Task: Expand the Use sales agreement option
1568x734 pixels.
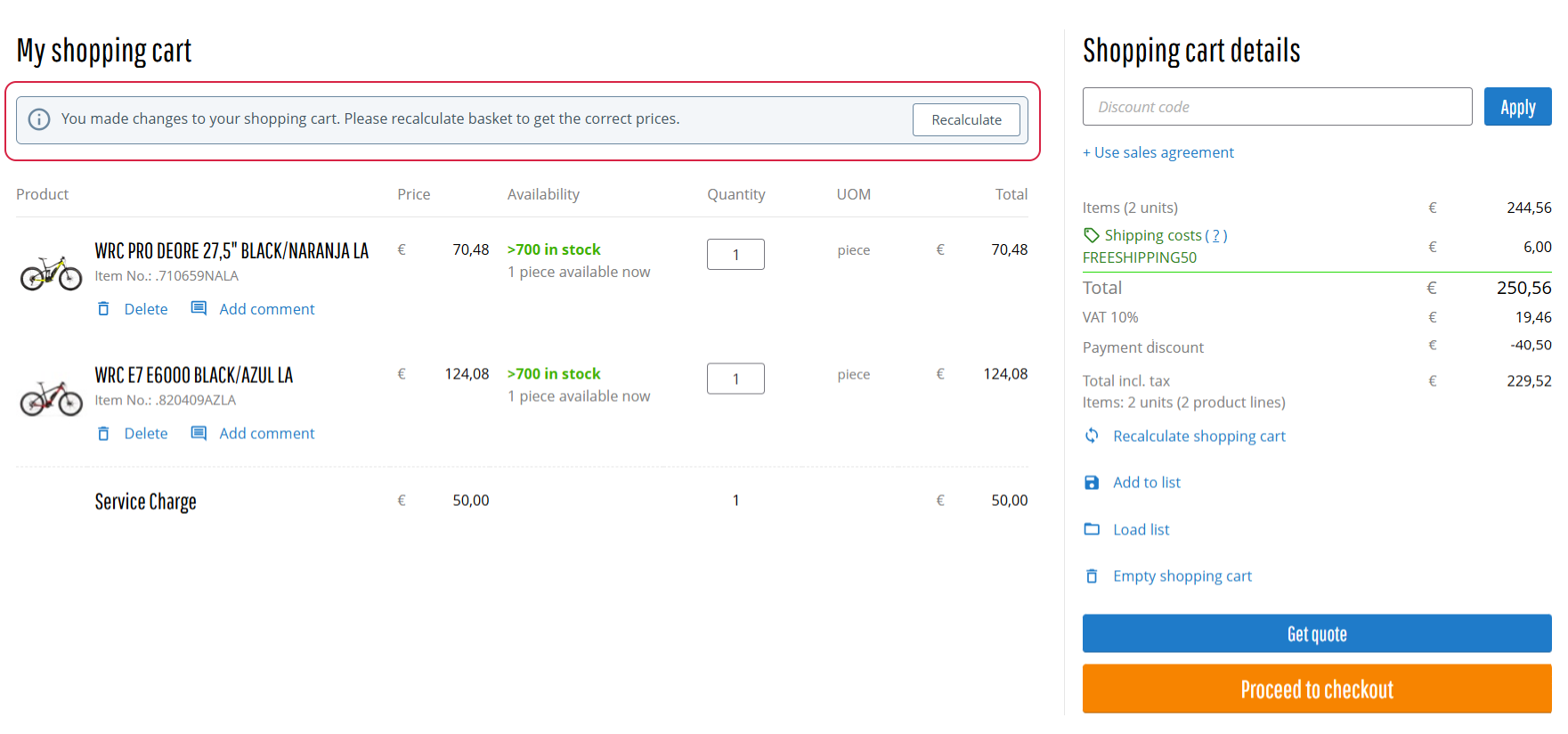Action: tap(1158, 152)
